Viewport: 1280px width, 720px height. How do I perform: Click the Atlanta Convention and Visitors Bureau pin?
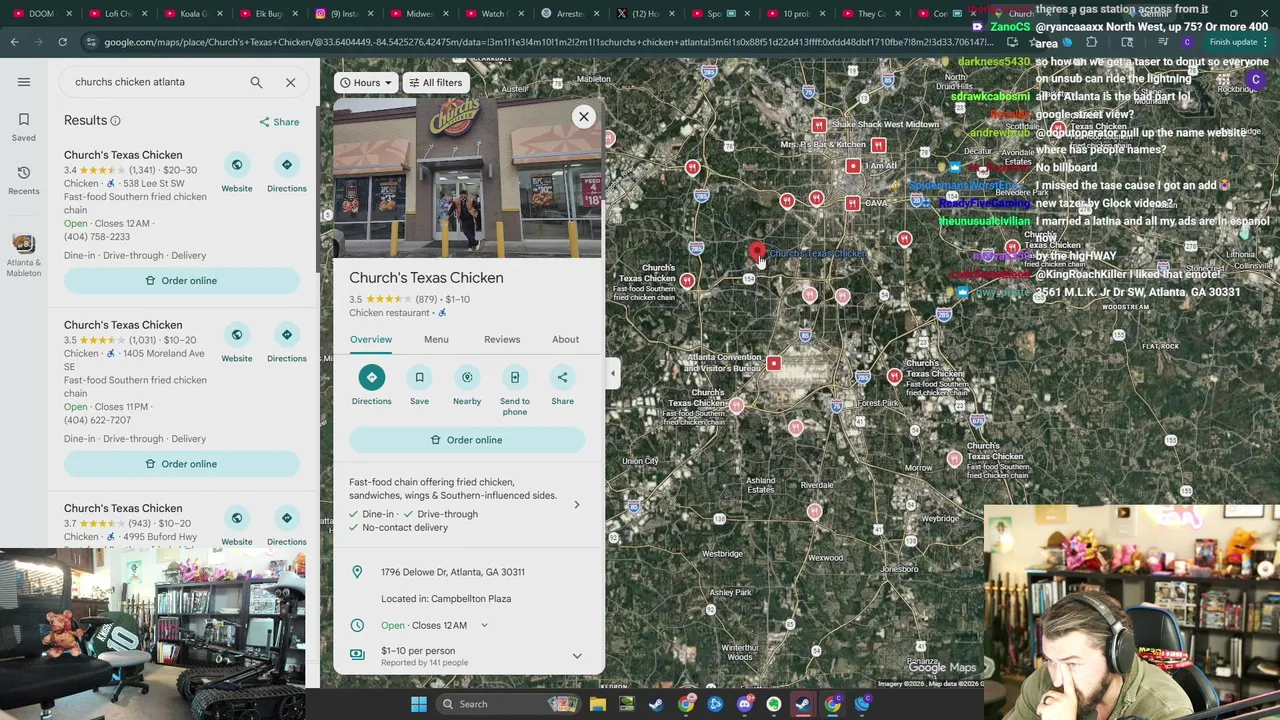[773, 364]
